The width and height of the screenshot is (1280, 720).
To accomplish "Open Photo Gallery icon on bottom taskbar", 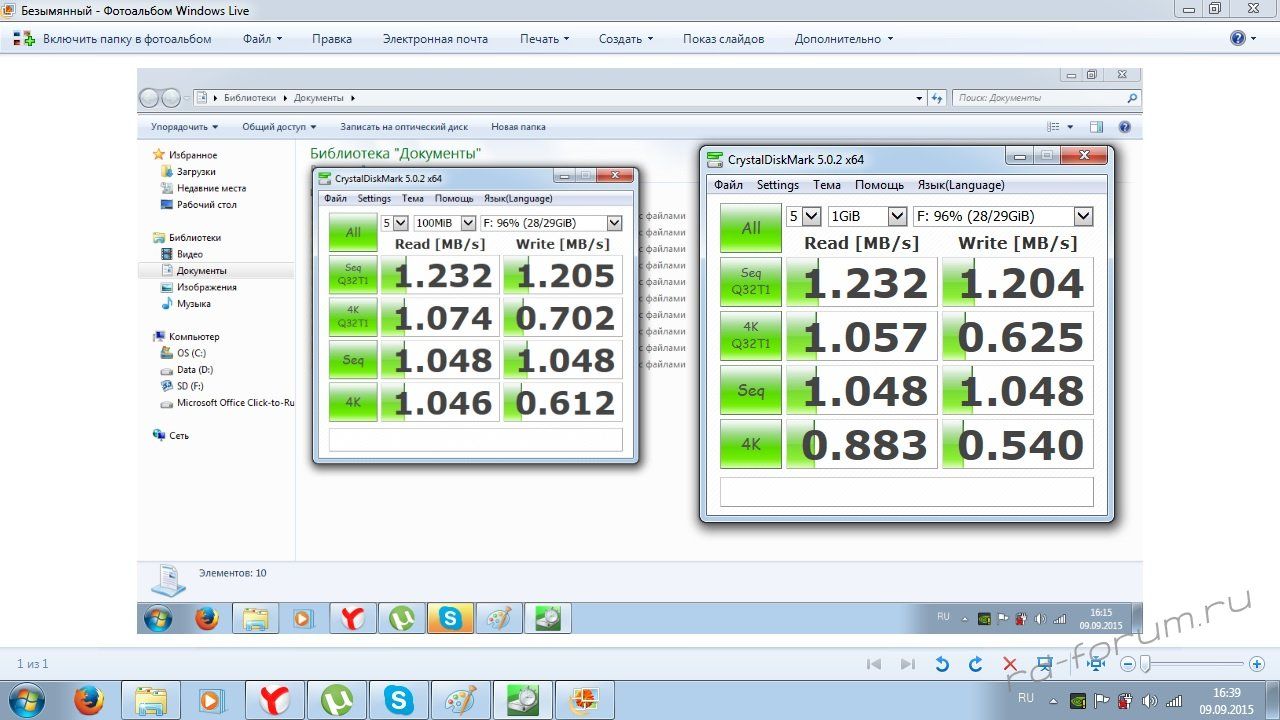I will (584, 700).
